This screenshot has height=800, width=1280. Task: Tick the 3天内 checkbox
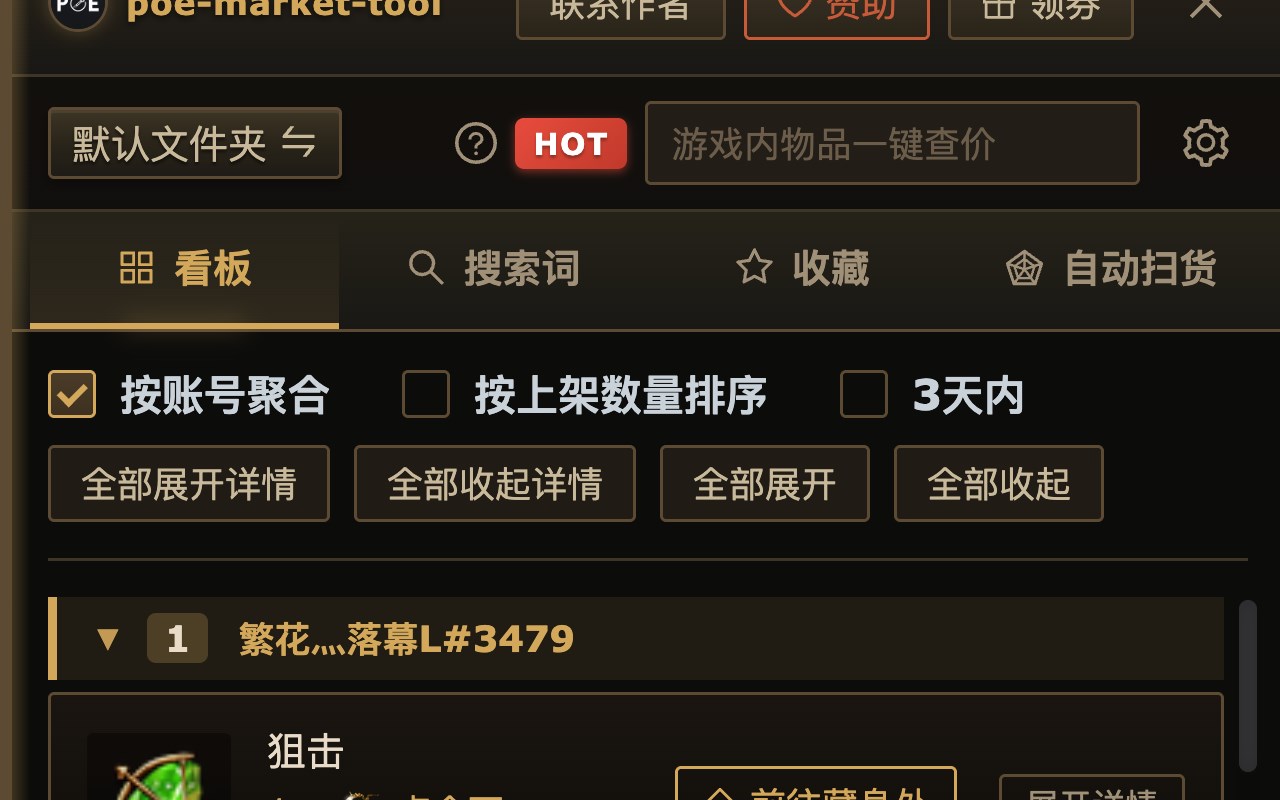tap(864, 394)
